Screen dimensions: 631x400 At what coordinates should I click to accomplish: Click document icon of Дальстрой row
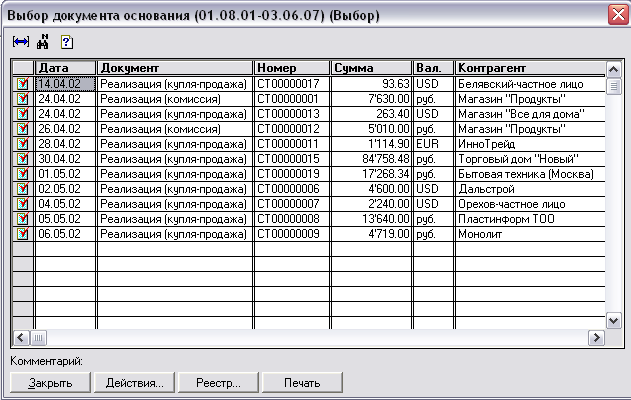(x=22, y=188)
